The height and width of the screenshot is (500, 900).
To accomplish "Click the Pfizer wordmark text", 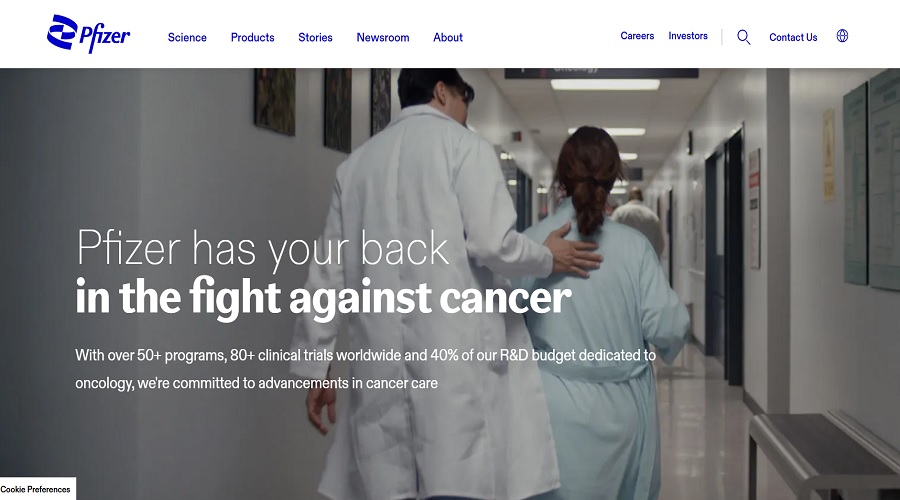I will (104, 37).
